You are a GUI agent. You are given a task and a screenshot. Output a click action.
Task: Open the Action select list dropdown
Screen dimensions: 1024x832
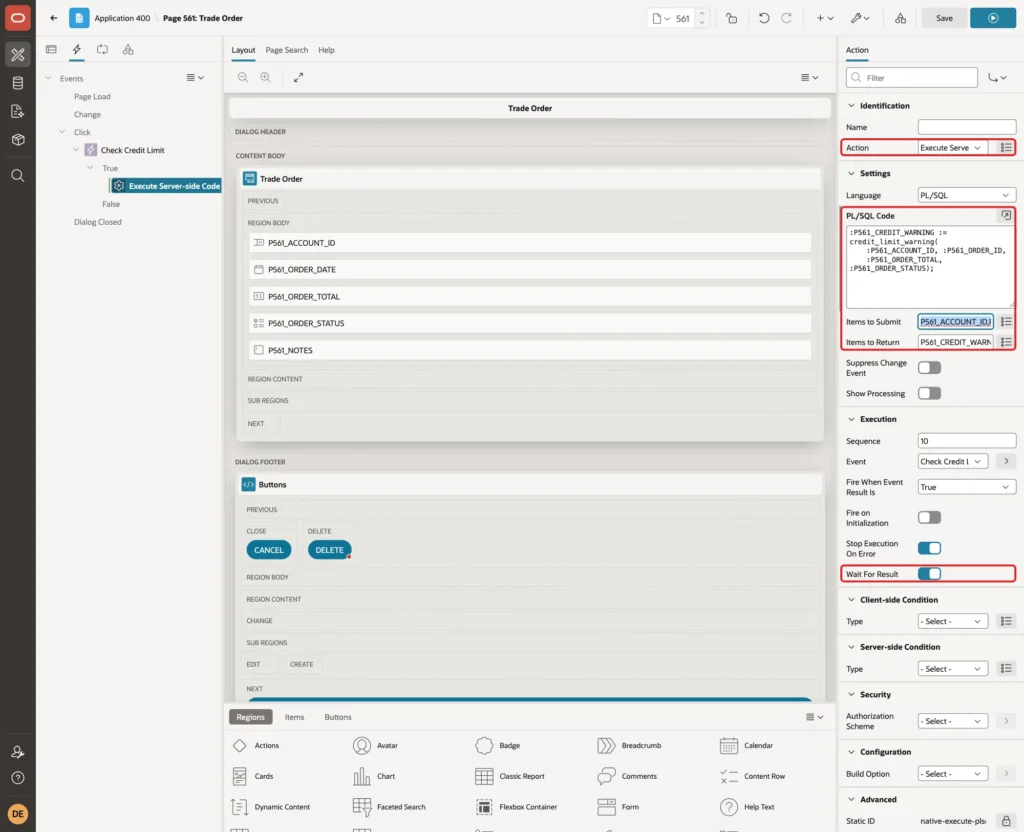[x=952, y=148]
